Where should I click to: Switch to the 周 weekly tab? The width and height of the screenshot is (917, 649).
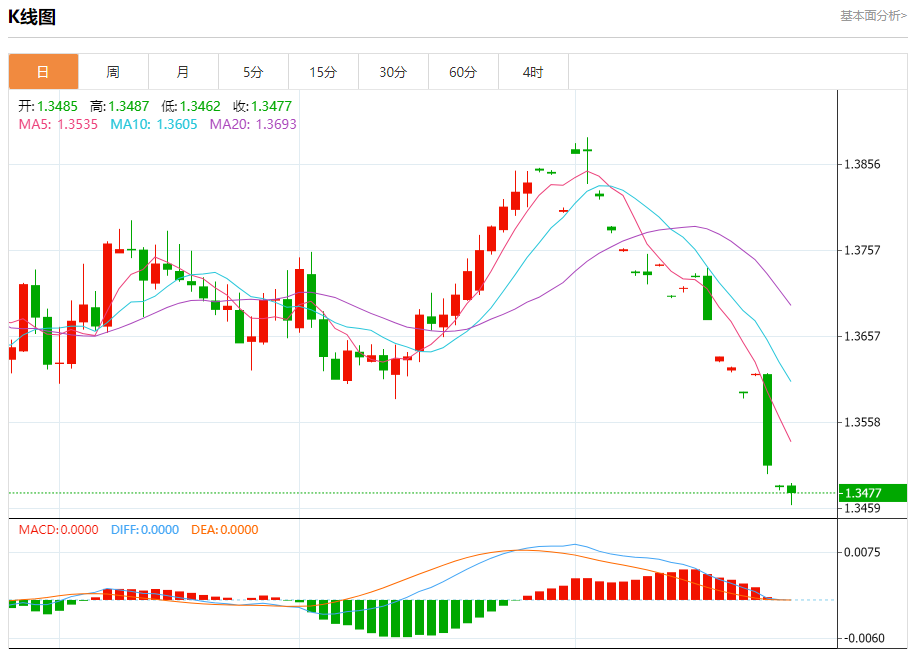[113, 72]
